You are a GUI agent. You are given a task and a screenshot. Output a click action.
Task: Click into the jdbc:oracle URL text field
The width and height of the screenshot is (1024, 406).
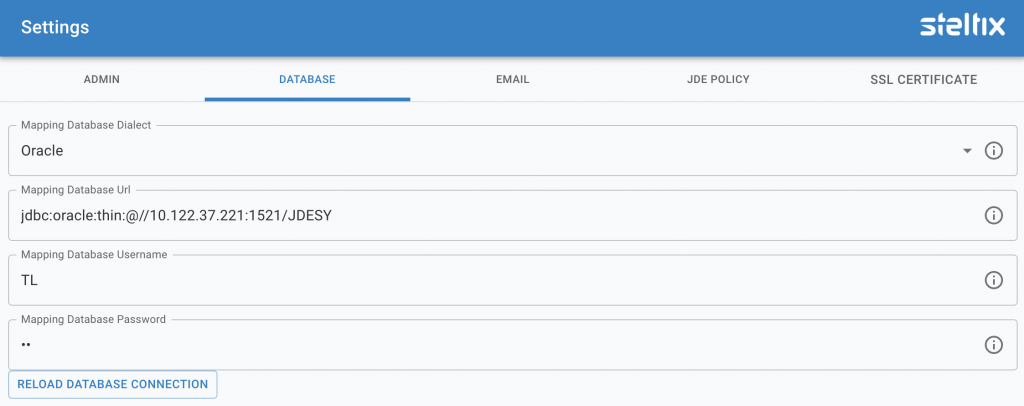click(x=480, y=215)
